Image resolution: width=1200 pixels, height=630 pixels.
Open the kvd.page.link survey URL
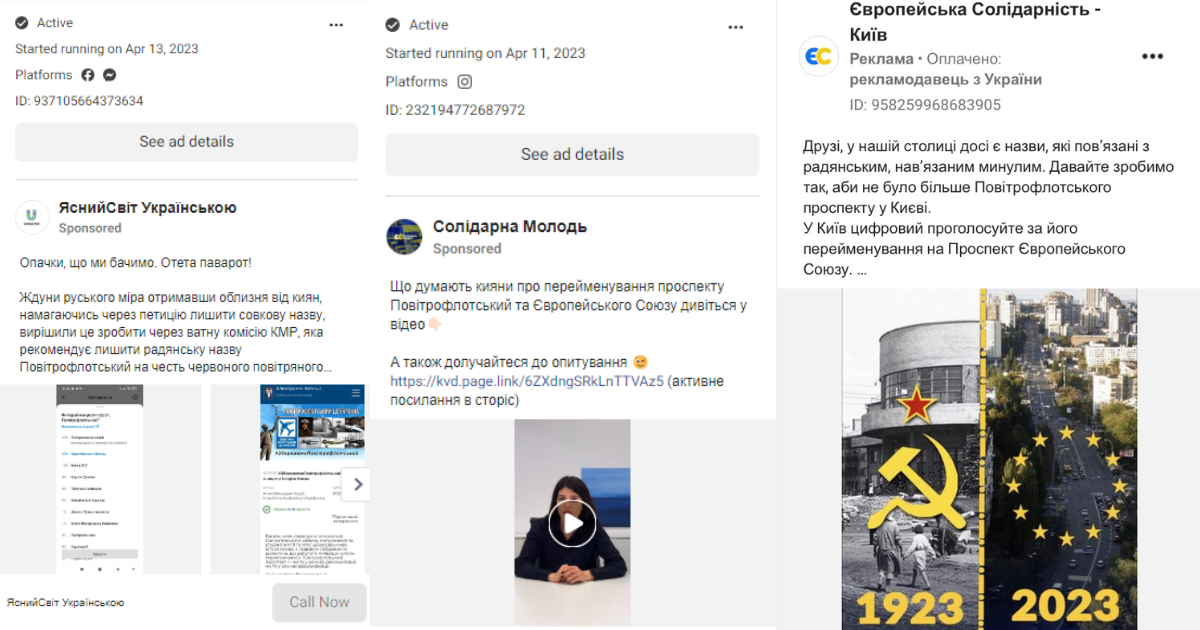point(527,381)
